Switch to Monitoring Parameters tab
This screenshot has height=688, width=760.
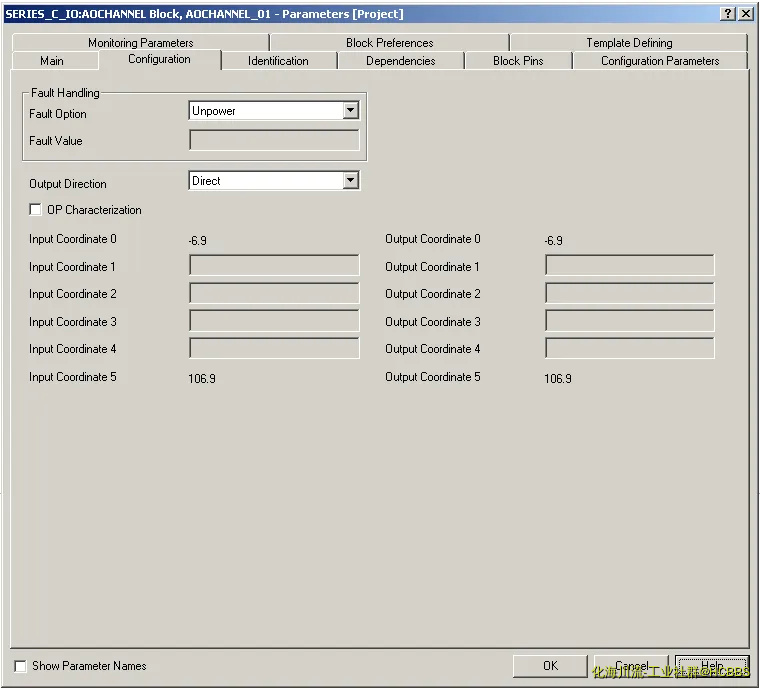point(140,43)
